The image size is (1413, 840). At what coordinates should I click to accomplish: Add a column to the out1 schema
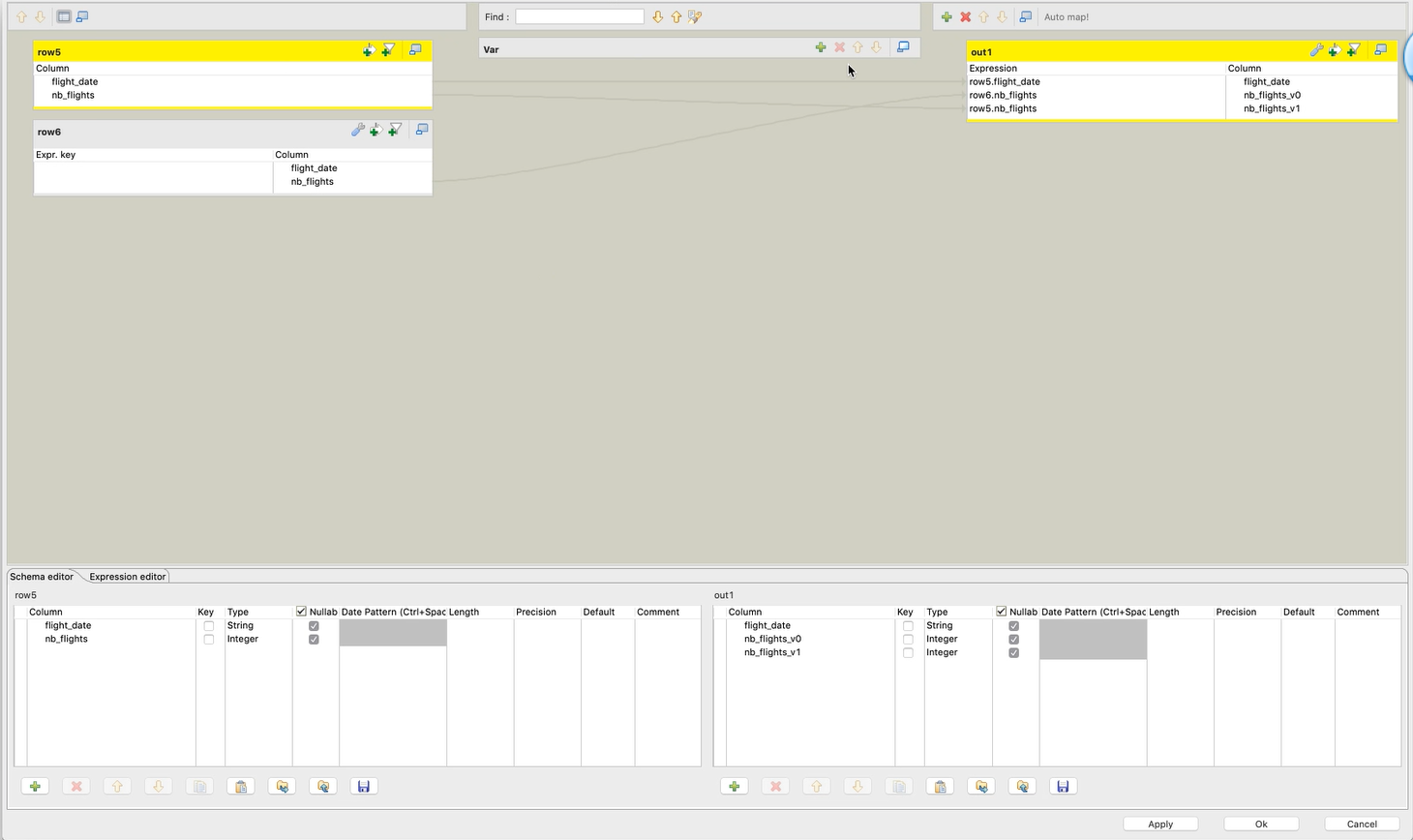click(735, 787)
